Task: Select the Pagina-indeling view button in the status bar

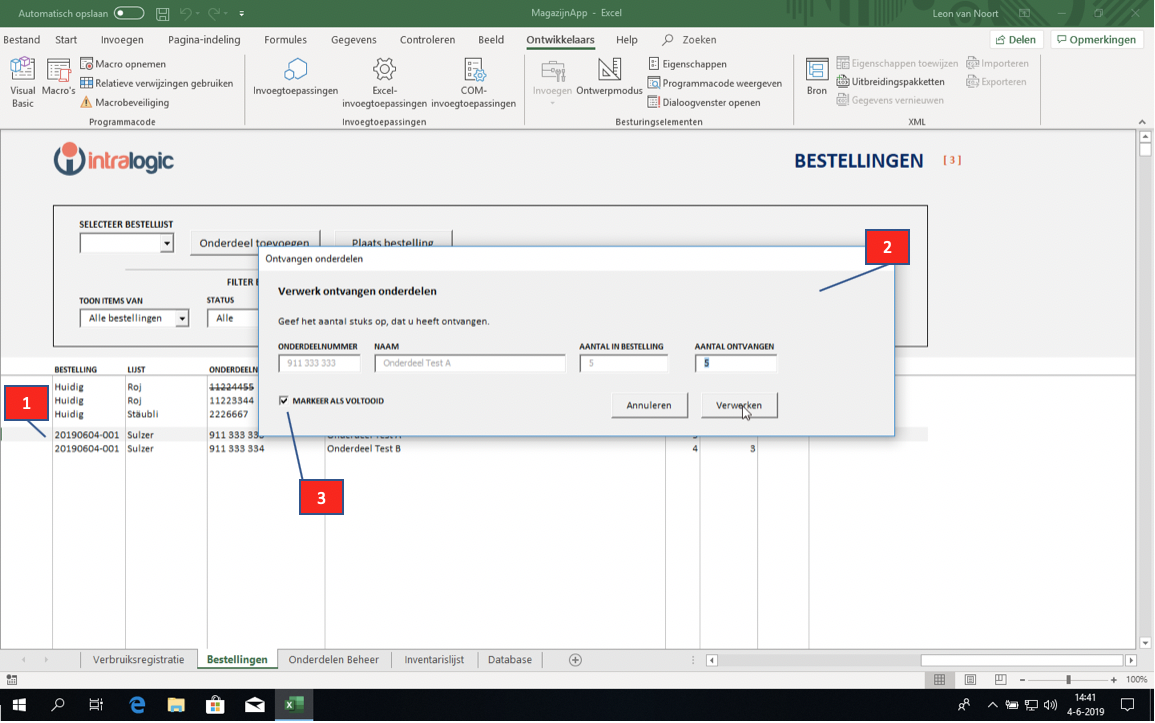Action: 970,680
